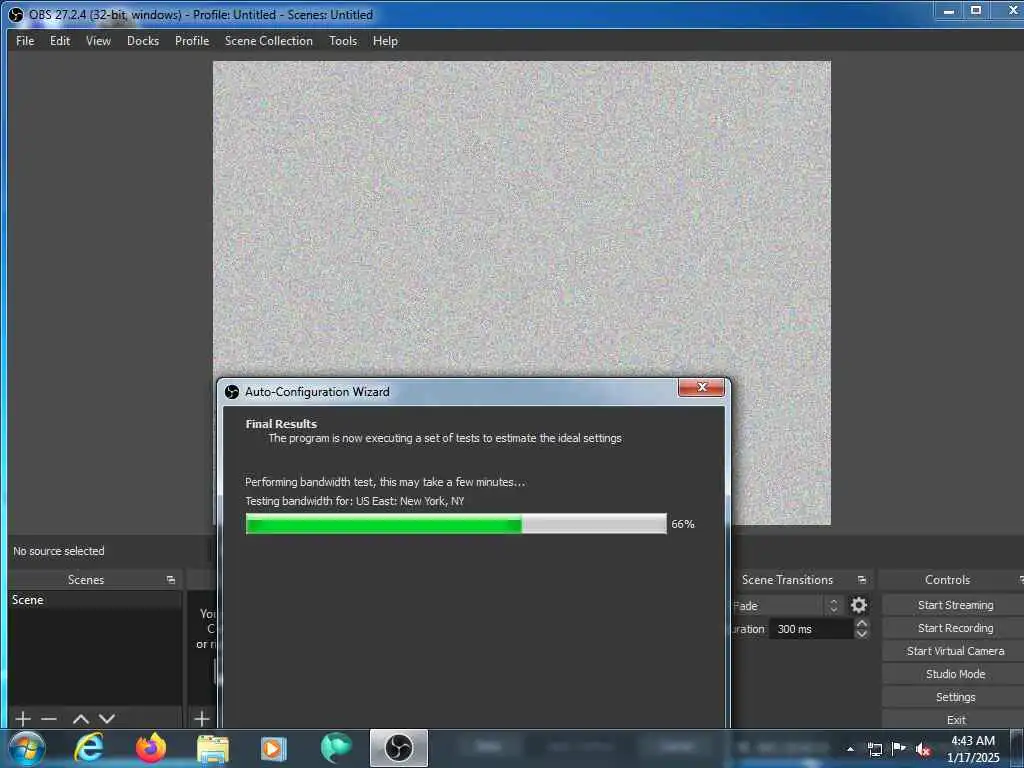Open the Fade transition dropdown
1024x768 pixels.
[x=787, y=605]
